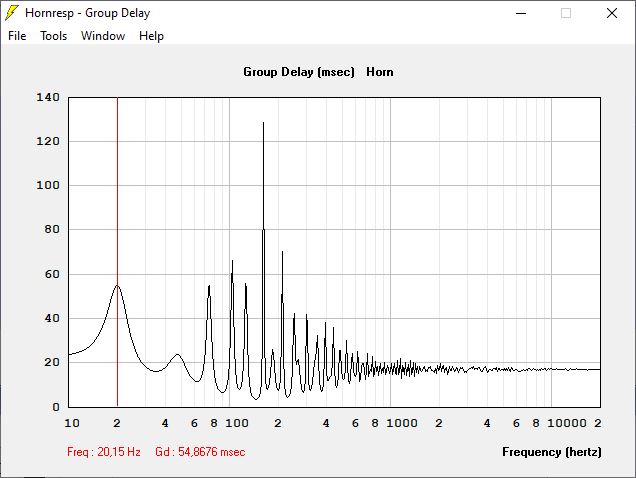Click the Hornresp lightning bolt title icon
The width and height of the screenshot is (636, 478).
[12, 13]
